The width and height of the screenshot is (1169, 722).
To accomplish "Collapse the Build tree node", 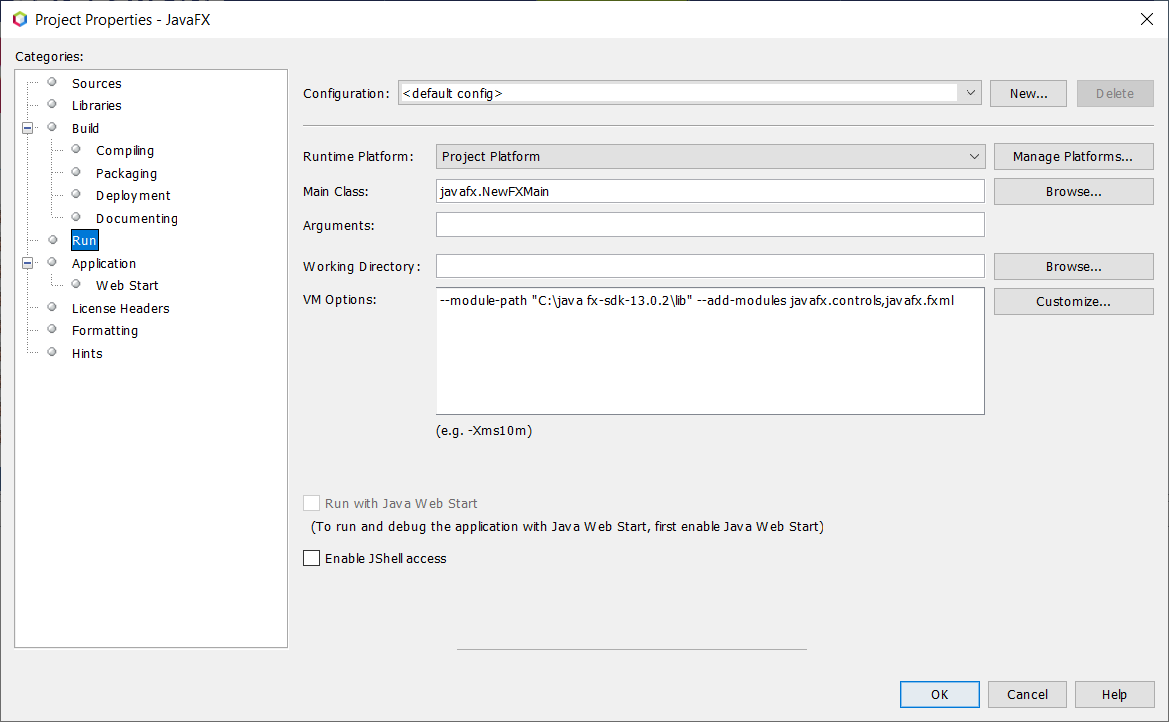I will [x=28, y=128].
